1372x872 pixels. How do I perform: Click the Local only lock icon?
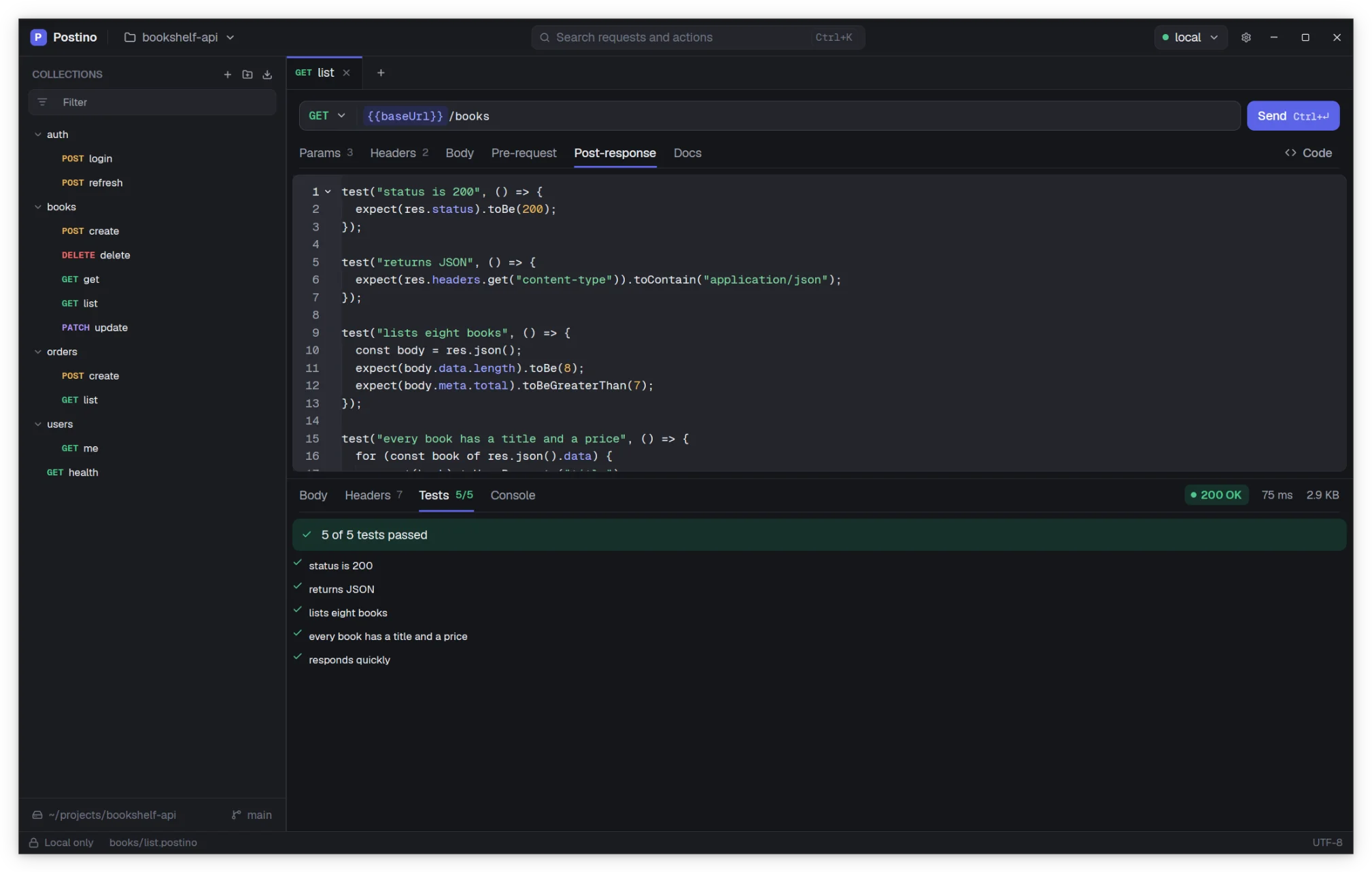[x=33, y=842]
